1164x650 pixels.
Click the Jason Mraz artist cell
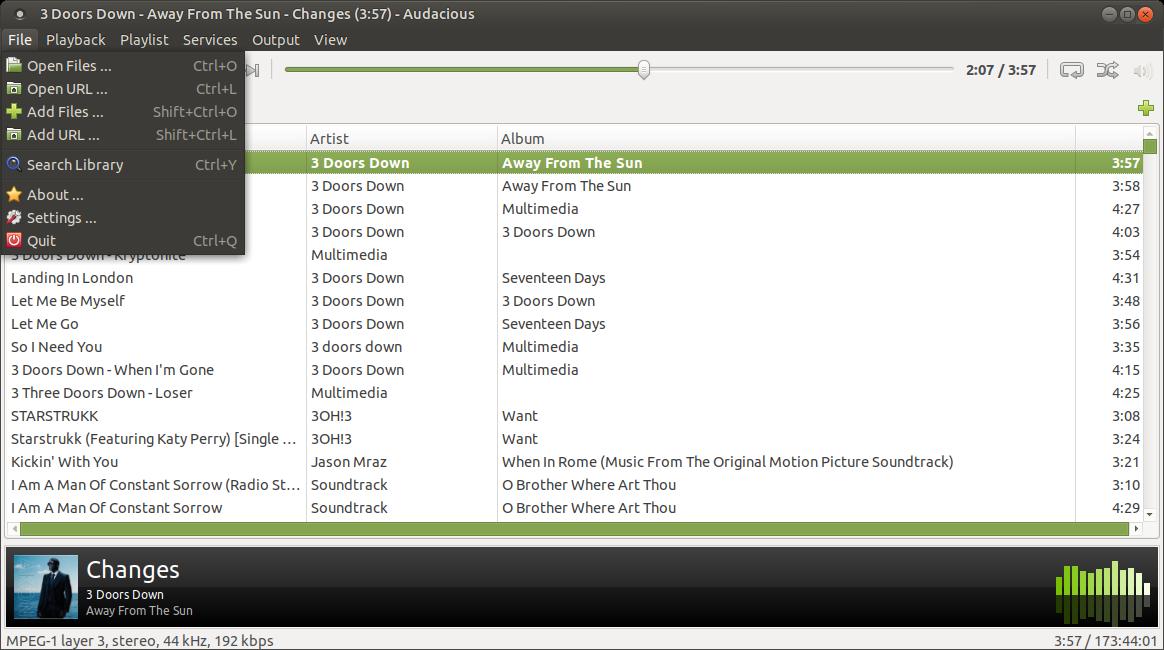tap(349, 462)
